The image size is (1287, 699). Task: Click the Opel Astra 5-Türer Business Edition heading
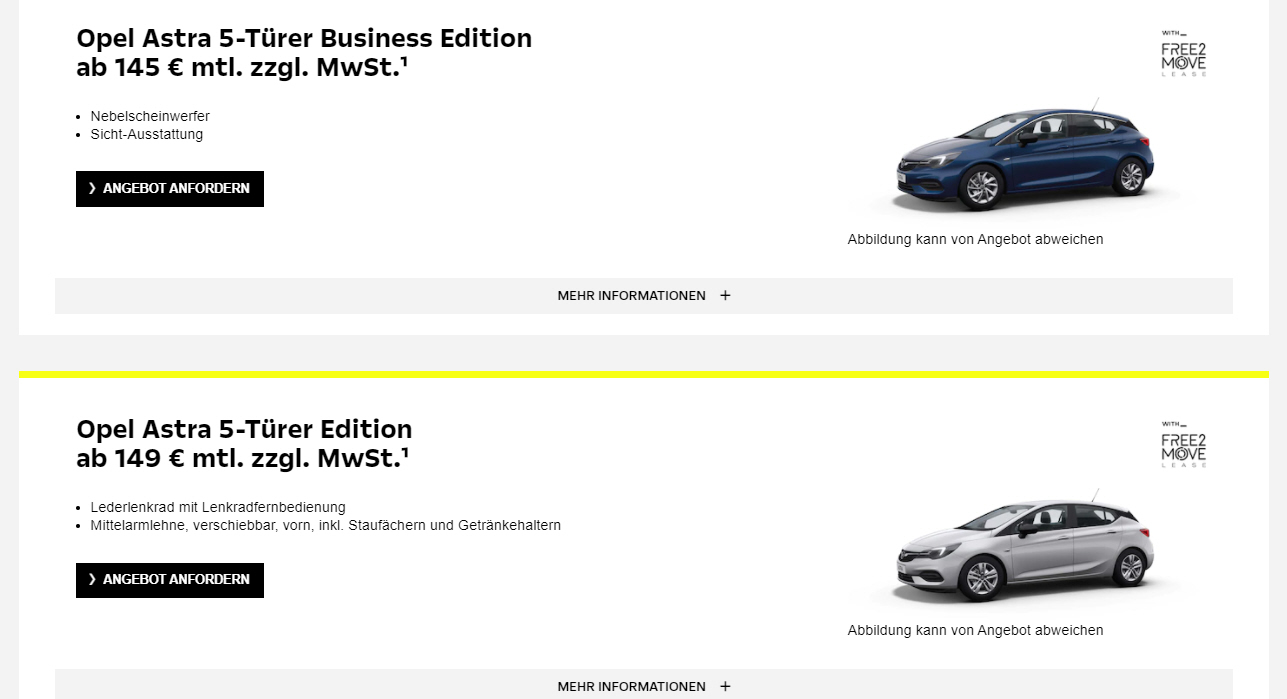(x=304, y=39)
